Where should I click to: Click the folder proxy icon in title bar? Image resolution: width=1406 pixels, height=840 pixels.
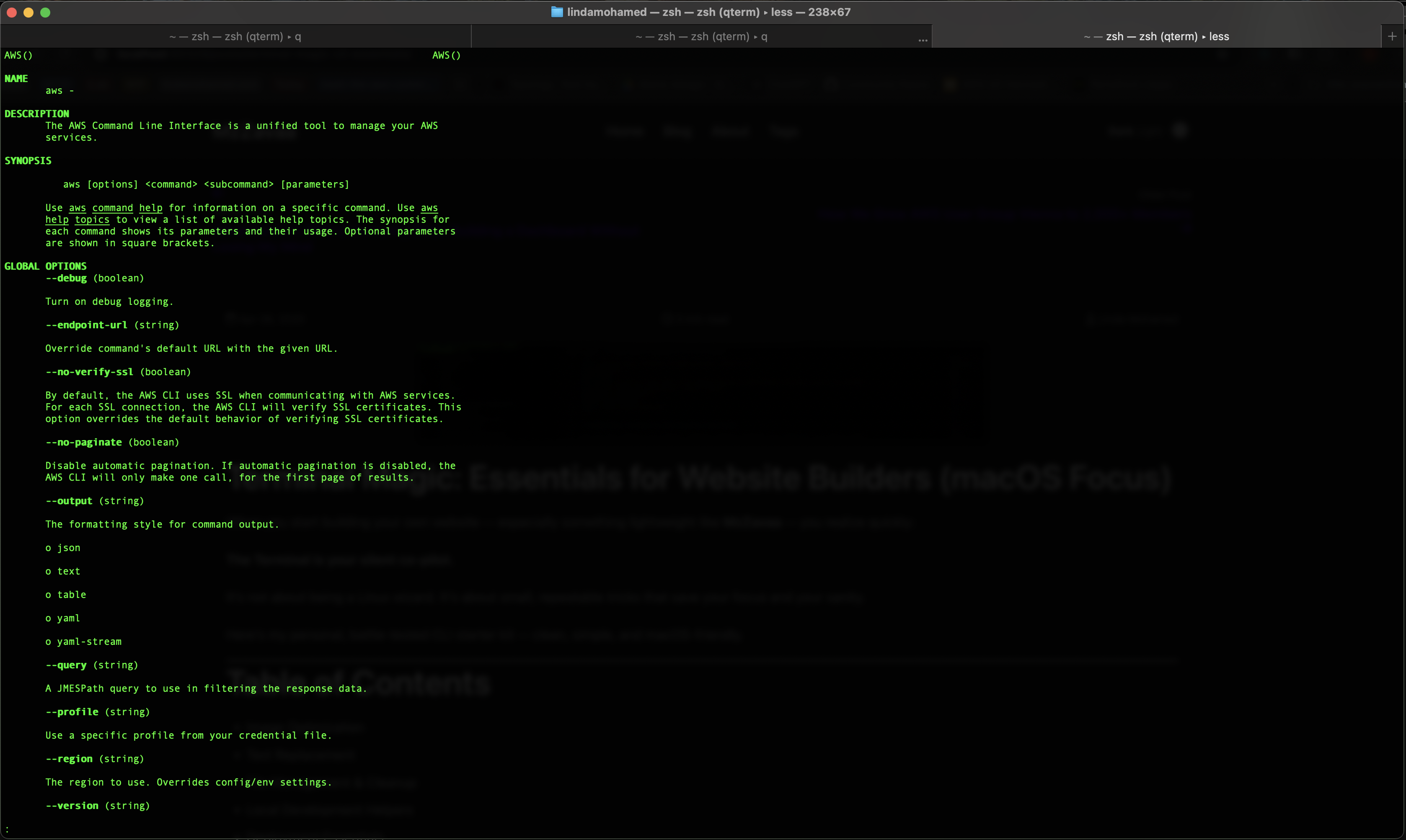point(557,12)
